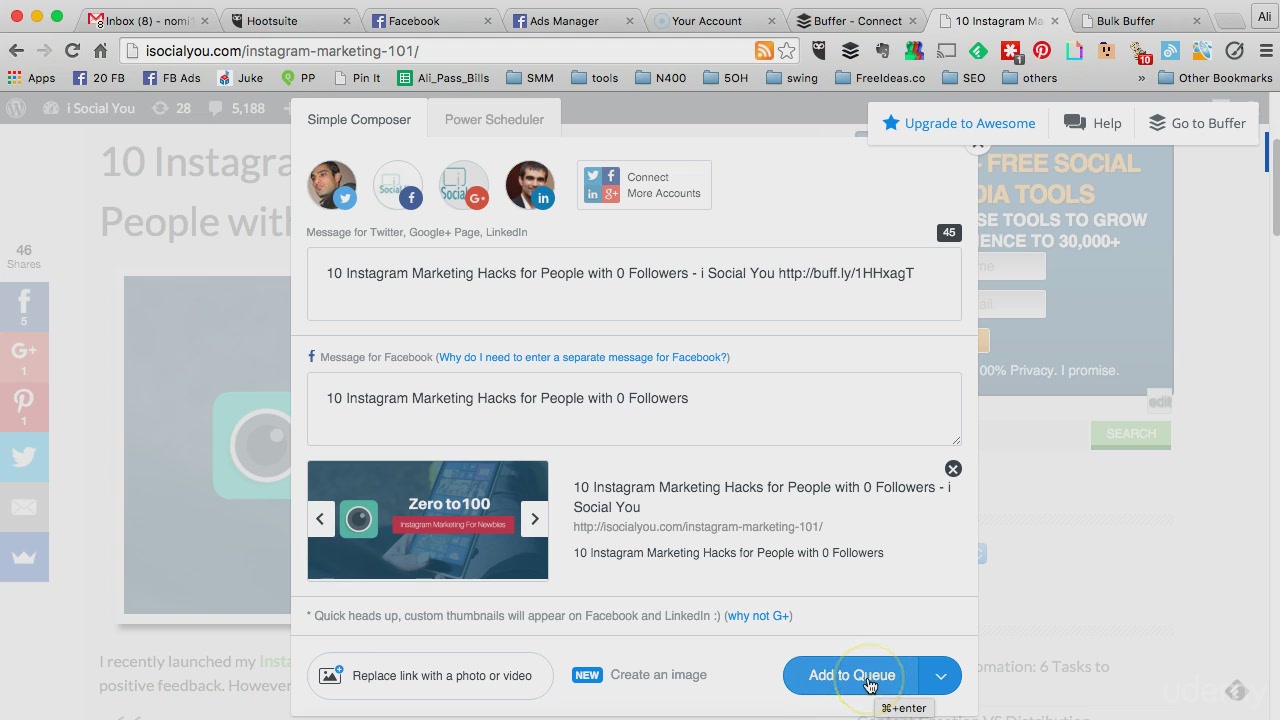The image size is (1280, 720).
Task: Open 'Why do I need a separate message' link
Action: 583,357
